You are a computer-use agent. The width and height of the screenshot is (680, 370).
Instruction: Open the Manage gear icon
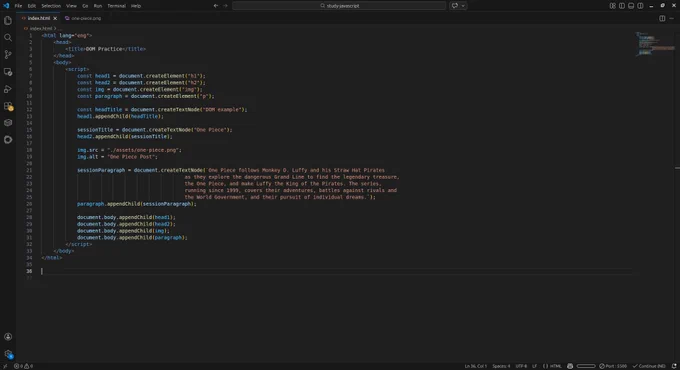[8, 354]
